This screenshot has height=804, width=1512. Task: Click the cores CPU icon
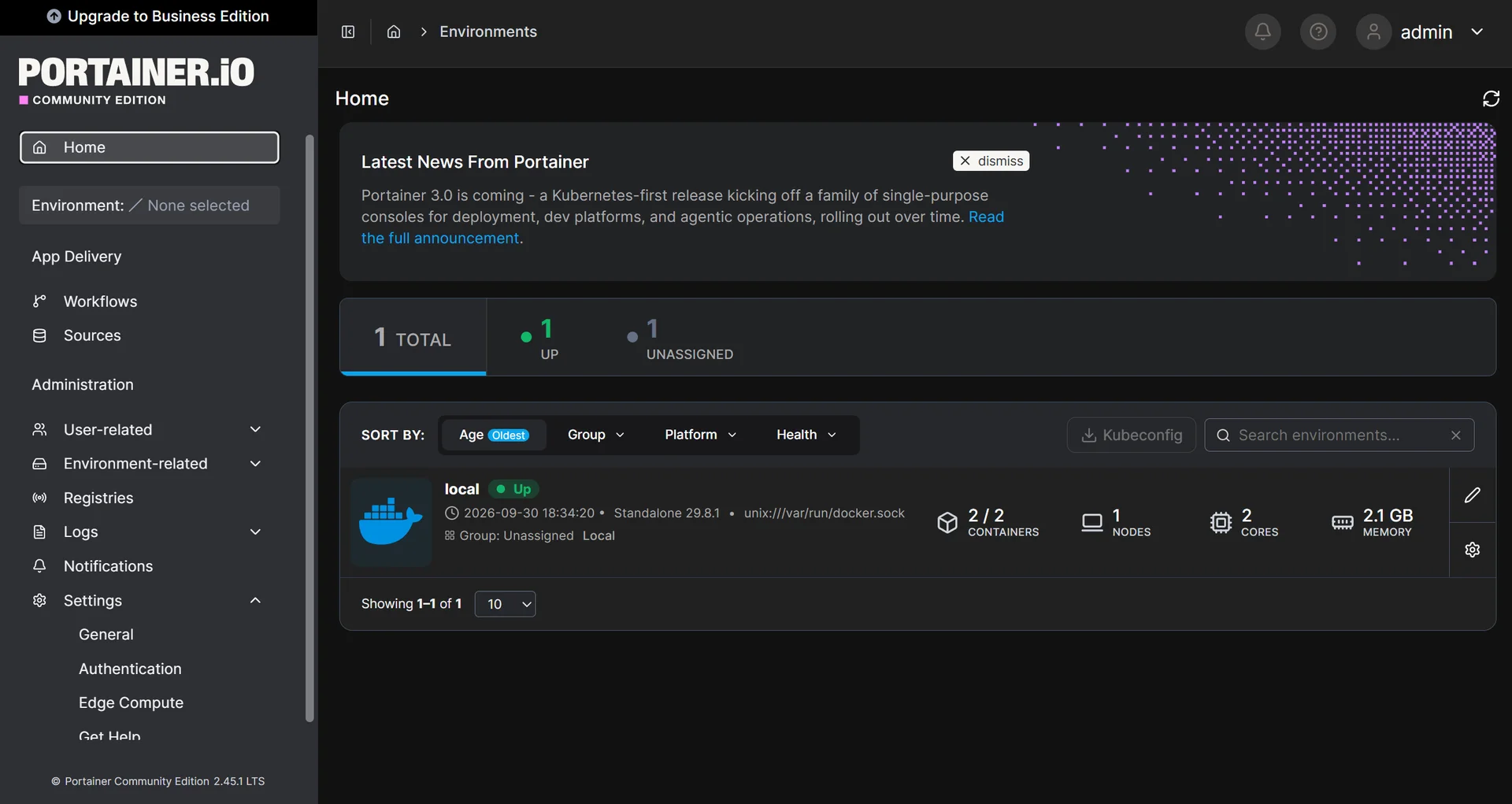tap(1221, 522)
